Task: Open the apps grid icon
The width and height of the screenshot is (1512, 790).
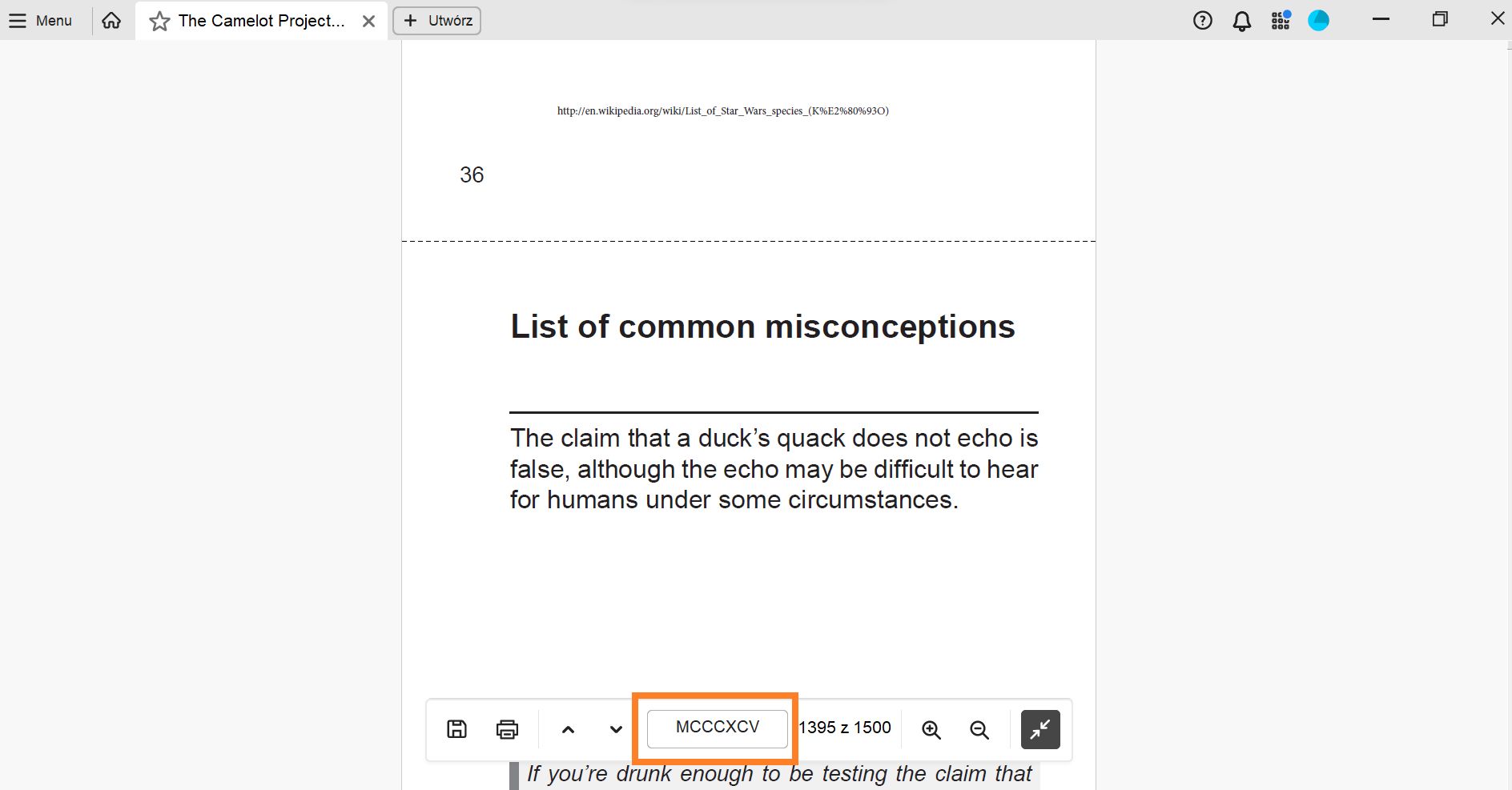Action: click(x=1281, y=21)
